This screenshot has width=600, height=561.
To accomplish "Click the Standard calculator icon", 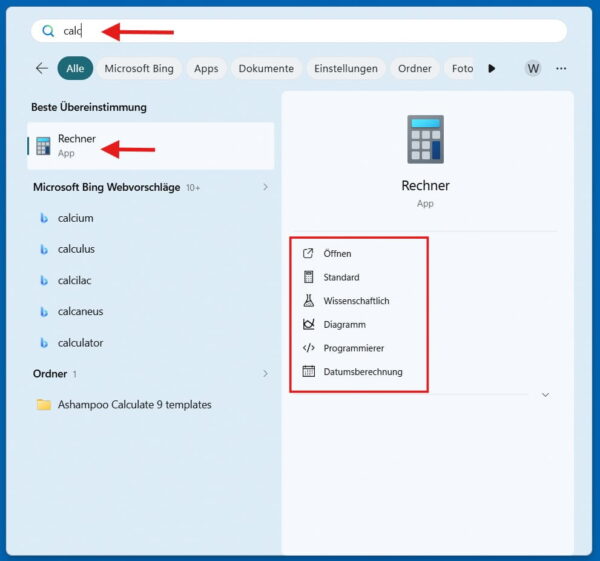I will click(308, 277).
